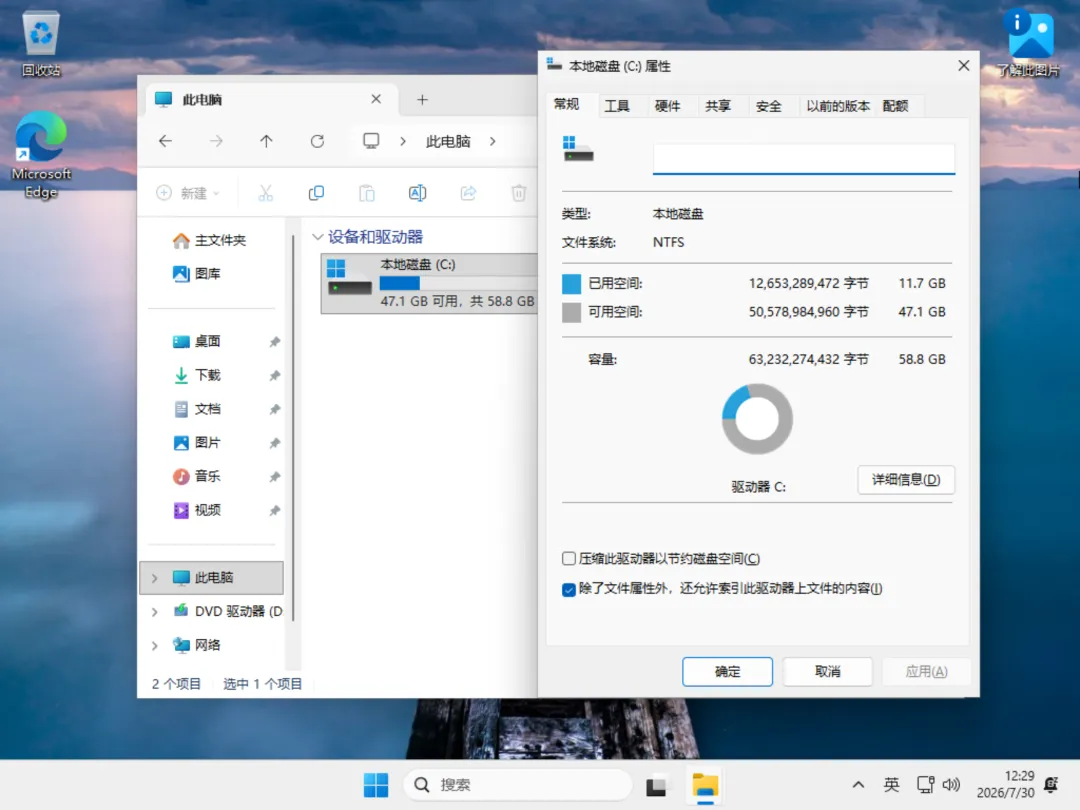Open a new Explorer tab with plus

click(422, 100)
